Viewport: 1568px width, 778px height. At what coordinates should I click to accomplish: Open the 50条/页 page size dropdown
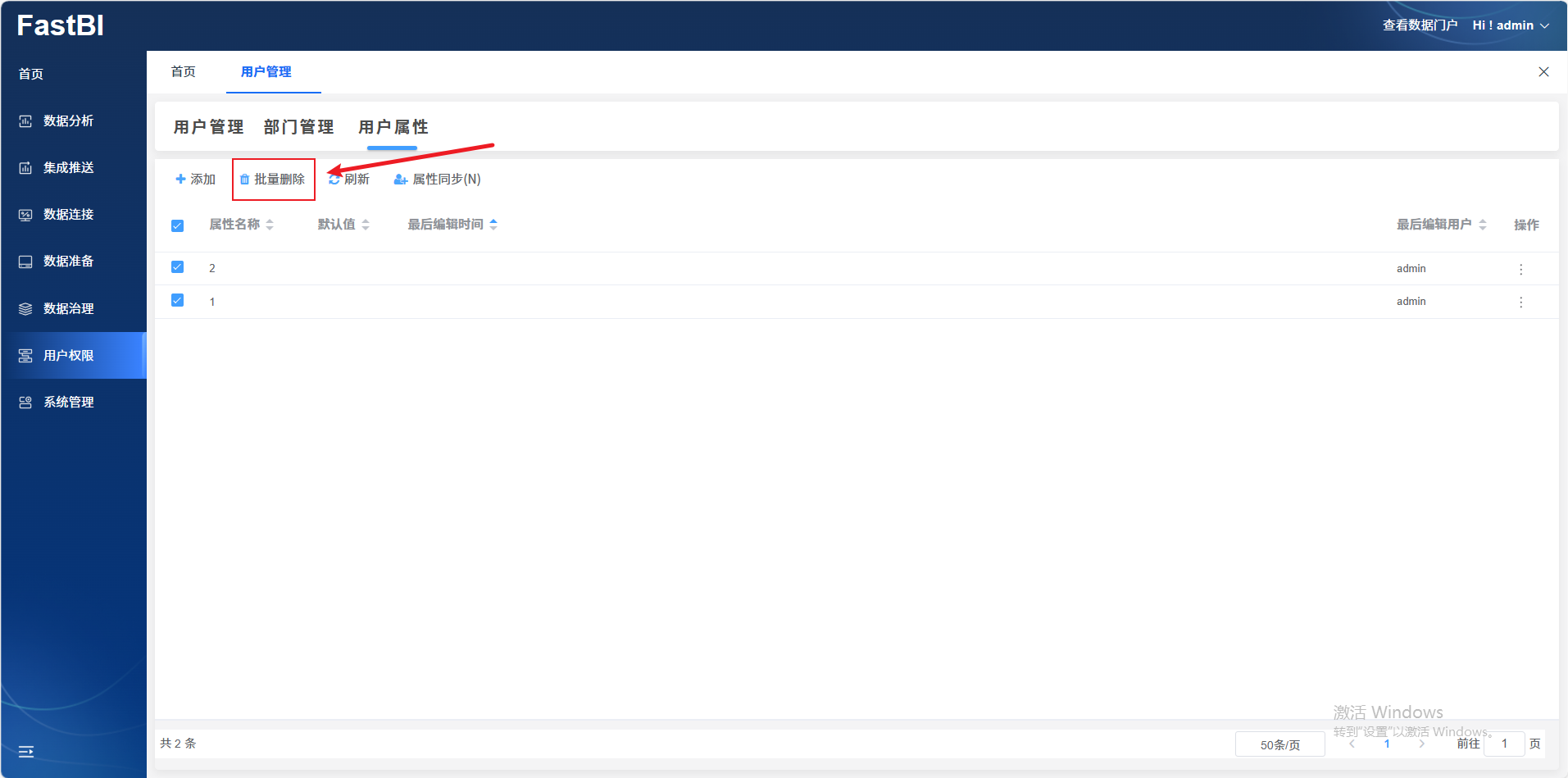point(1280,744)
